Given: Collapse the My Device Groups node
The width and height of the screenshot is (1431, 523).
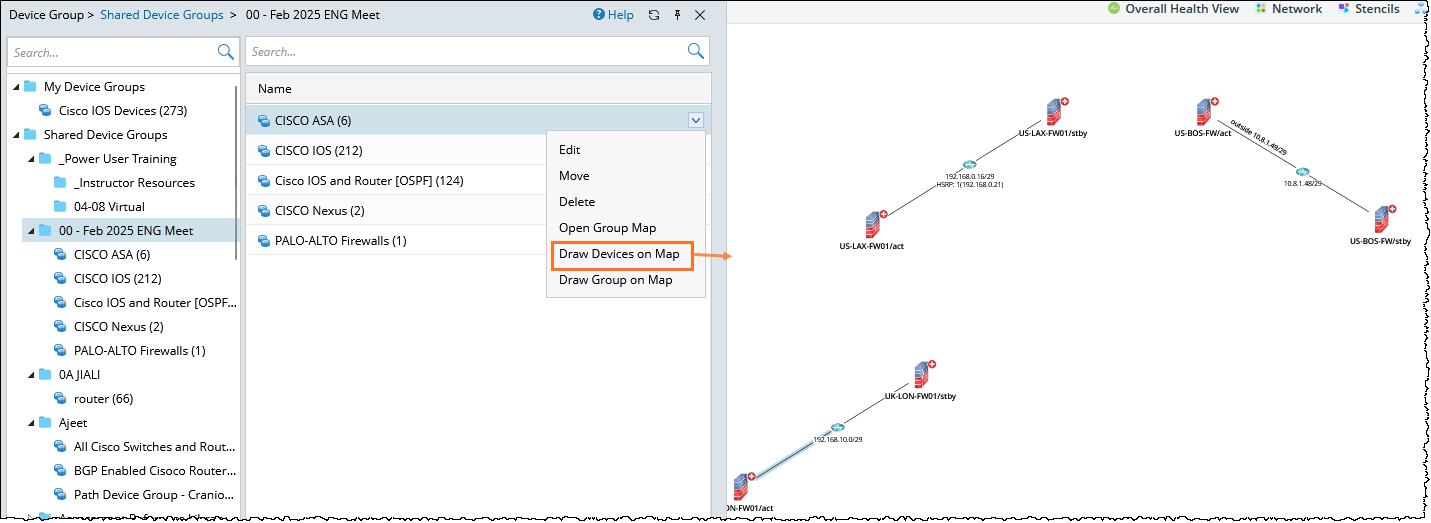Looking at the screenshot, I should pos(16,87).
